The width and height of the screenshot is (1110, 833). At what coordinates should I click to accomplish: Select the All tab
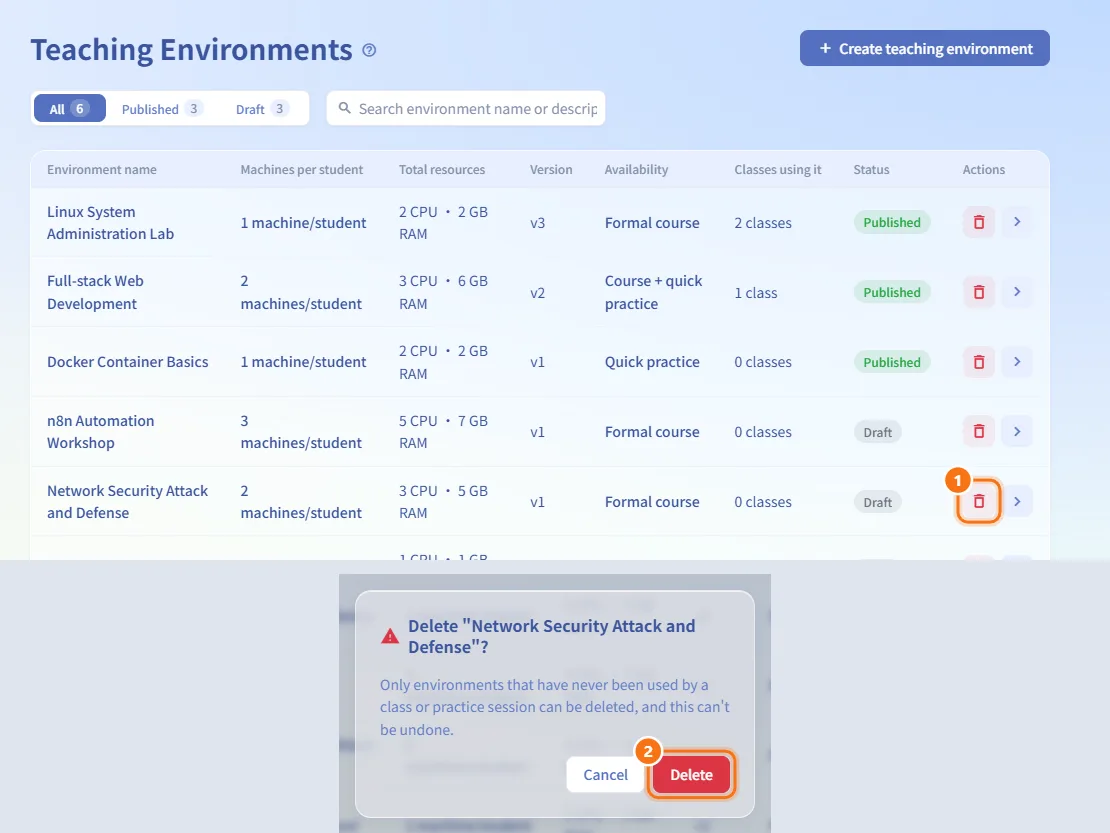tap(69, 108)
